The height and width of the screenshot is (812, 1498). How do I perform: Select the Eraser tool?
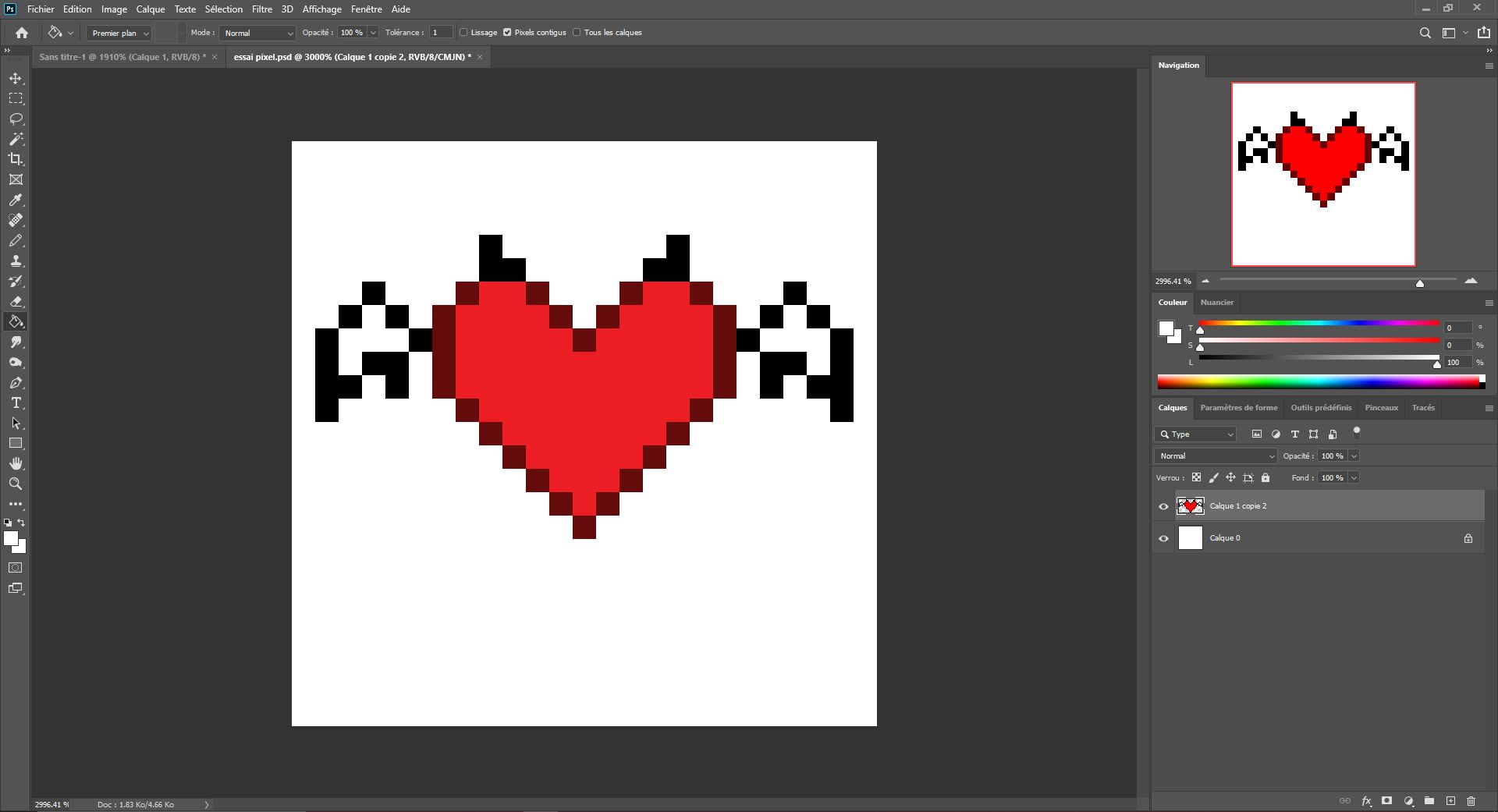(16, 302)
